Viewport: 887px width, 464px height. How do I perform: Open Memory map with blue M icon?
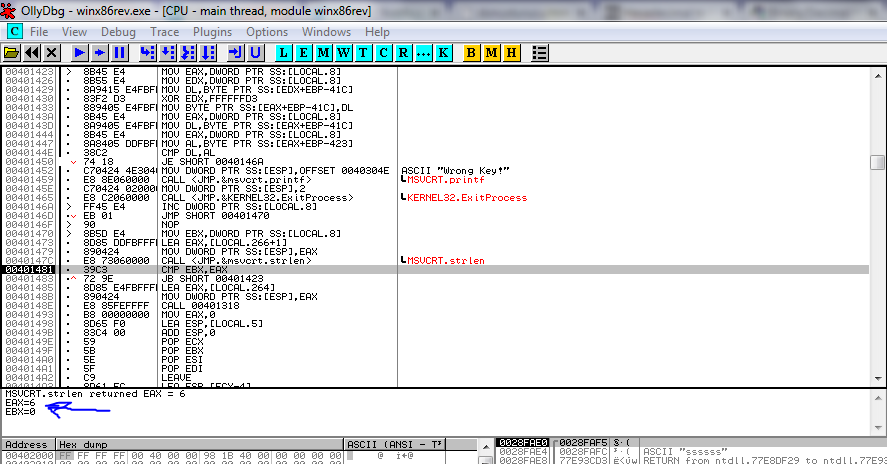[324, 53]
